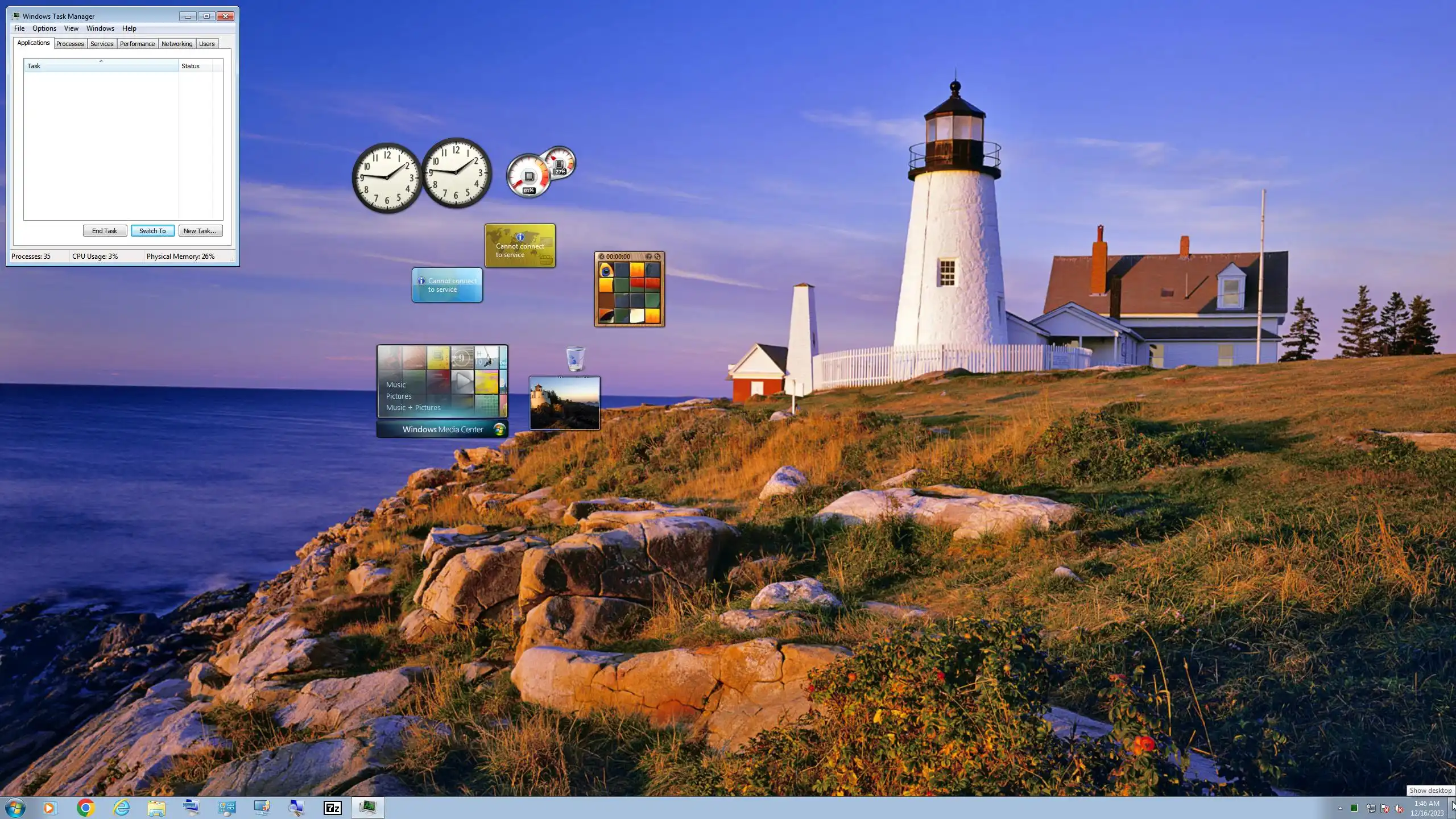Open the Options menu in Task Manager

coord(44,28)
